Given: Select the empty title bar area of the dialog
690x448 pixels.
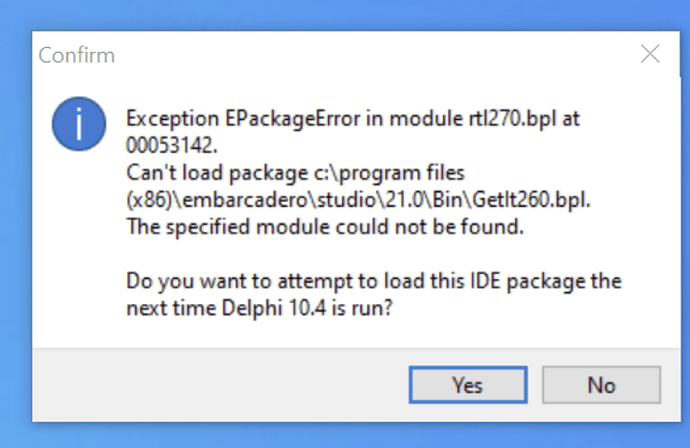Looking at the screenshot, I should [374, 55].
